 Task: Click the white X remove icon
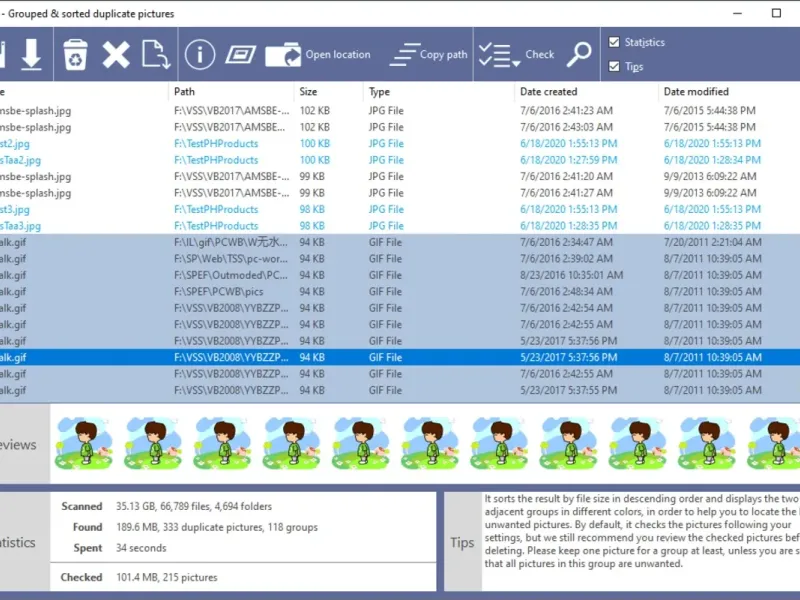click(x=116, y=55)
